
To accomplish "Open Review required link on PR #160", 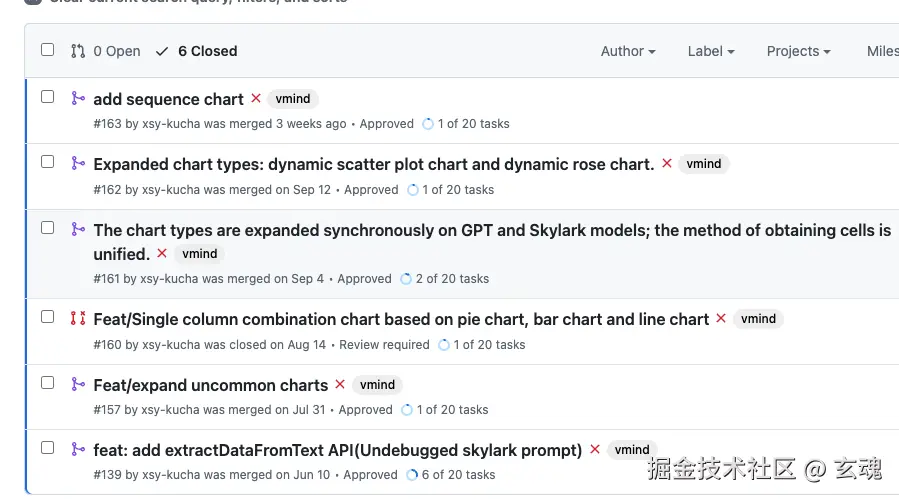I will (384, 345).
